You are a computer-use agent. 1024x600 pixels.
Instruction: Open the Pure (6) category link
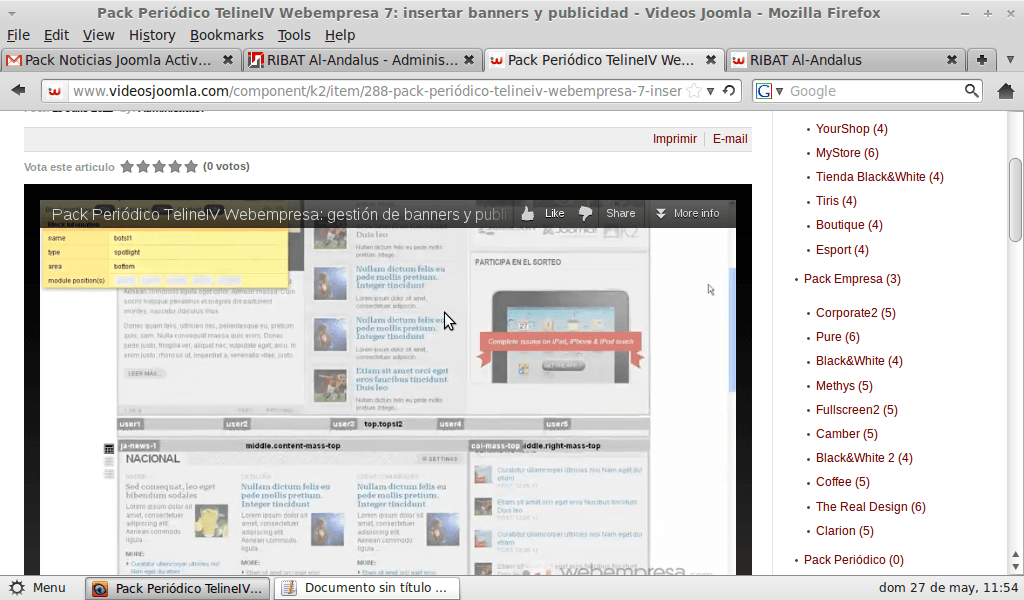pos(838,337)
